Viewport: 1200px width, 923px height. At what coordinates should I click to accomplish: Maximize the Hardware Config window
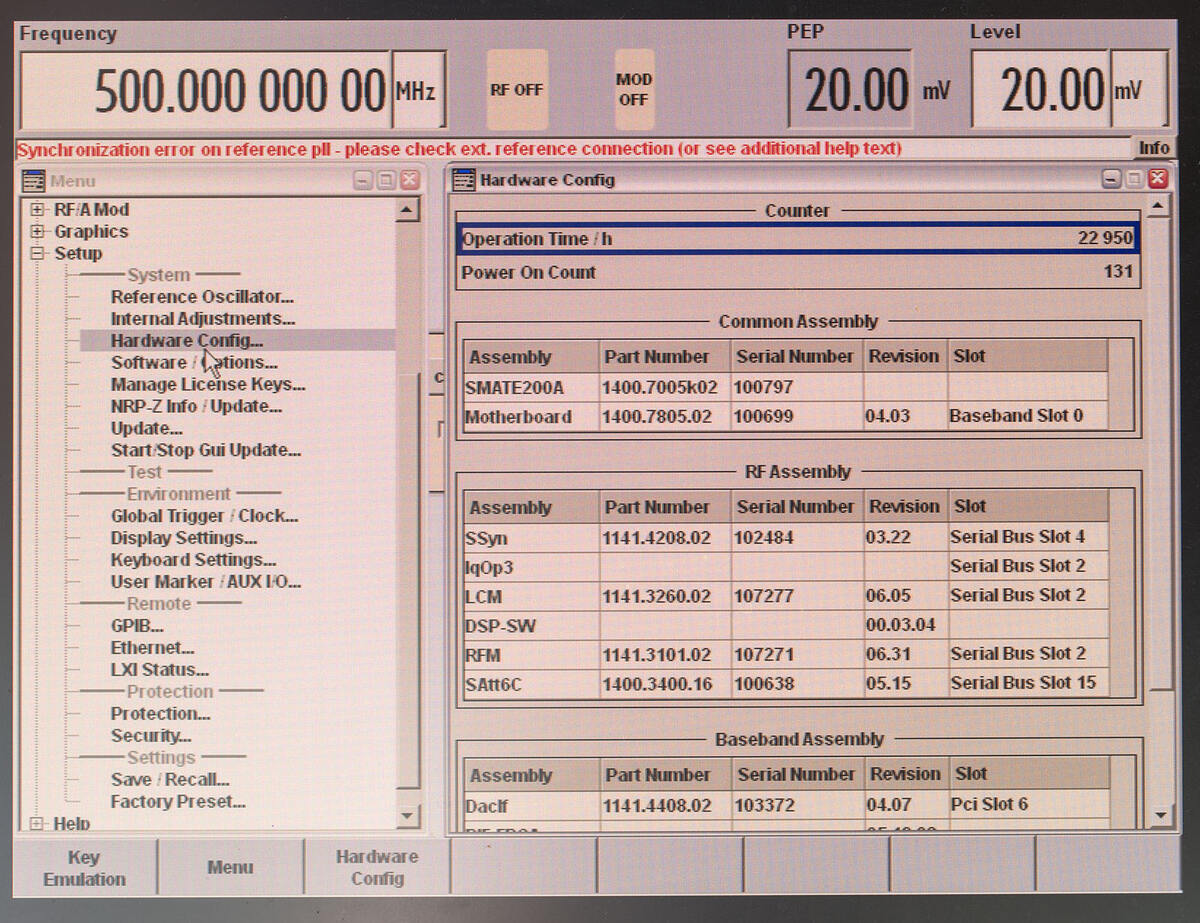(1134, 180)
